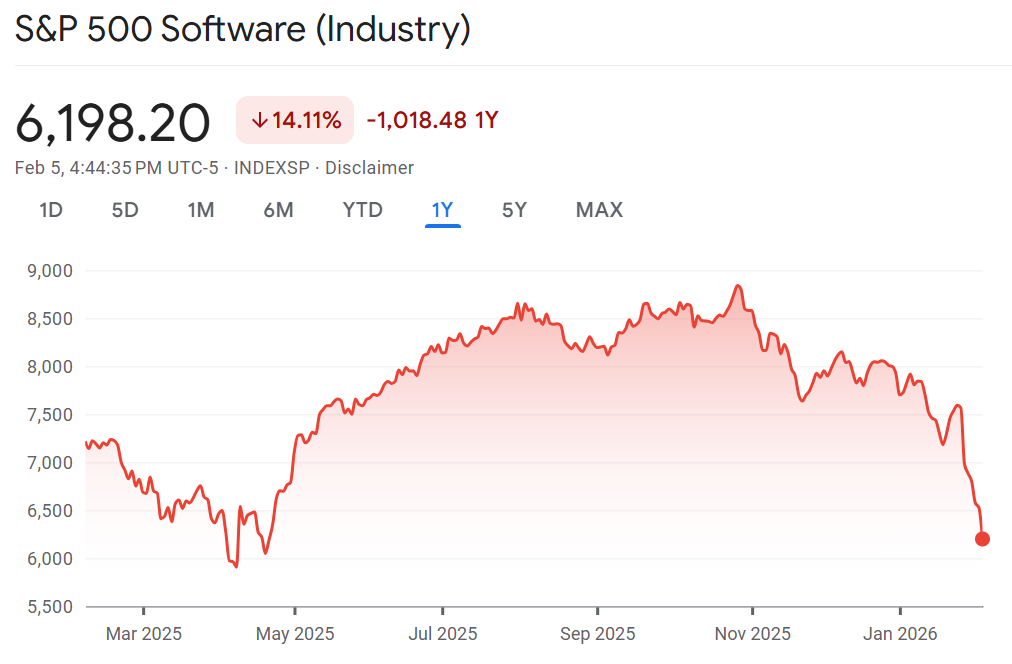Switch to YTD chart view
This screenshot has width=1012, height=664.
pos(362,210)
